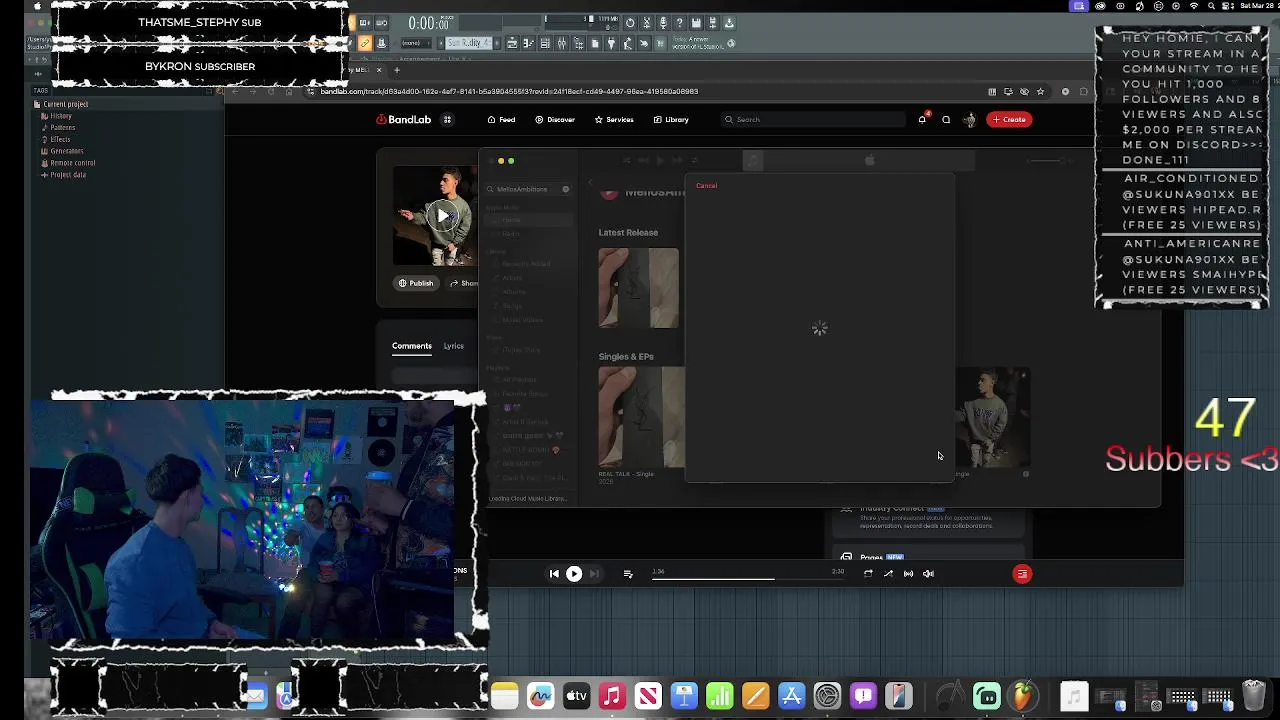Open the Library tab in BandLab
This screenshot has height=720, width=1280.
670,120
